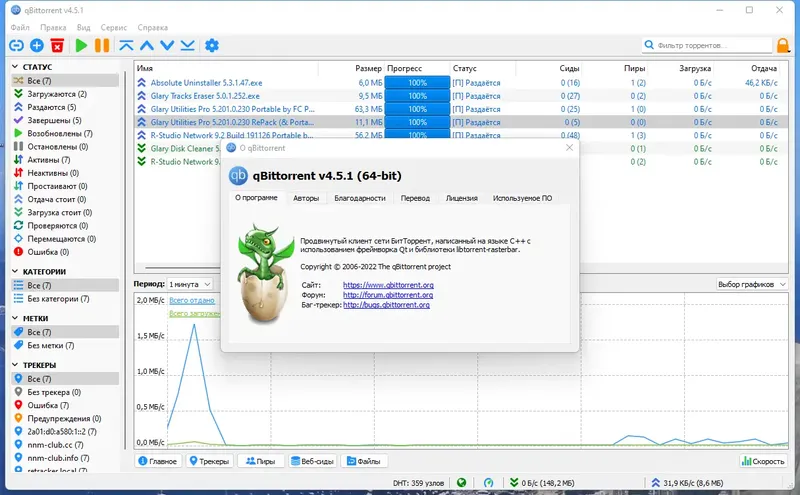The image size is (800, 495).
Task: Move torrent to top of queue icon
Action: 126,45
